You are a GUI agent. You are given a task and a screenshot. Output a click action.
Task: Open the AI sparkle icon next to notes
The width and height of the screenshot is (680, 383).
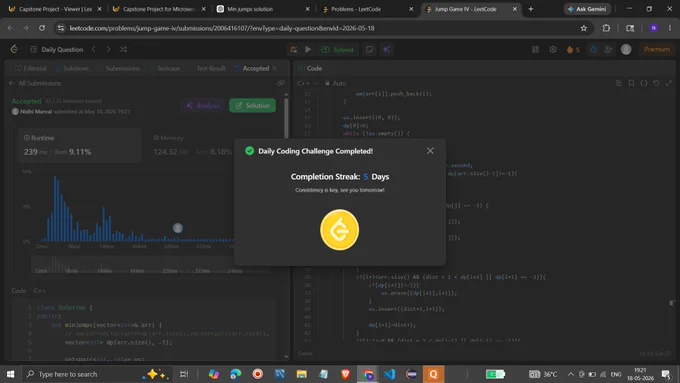click(386, 49)
